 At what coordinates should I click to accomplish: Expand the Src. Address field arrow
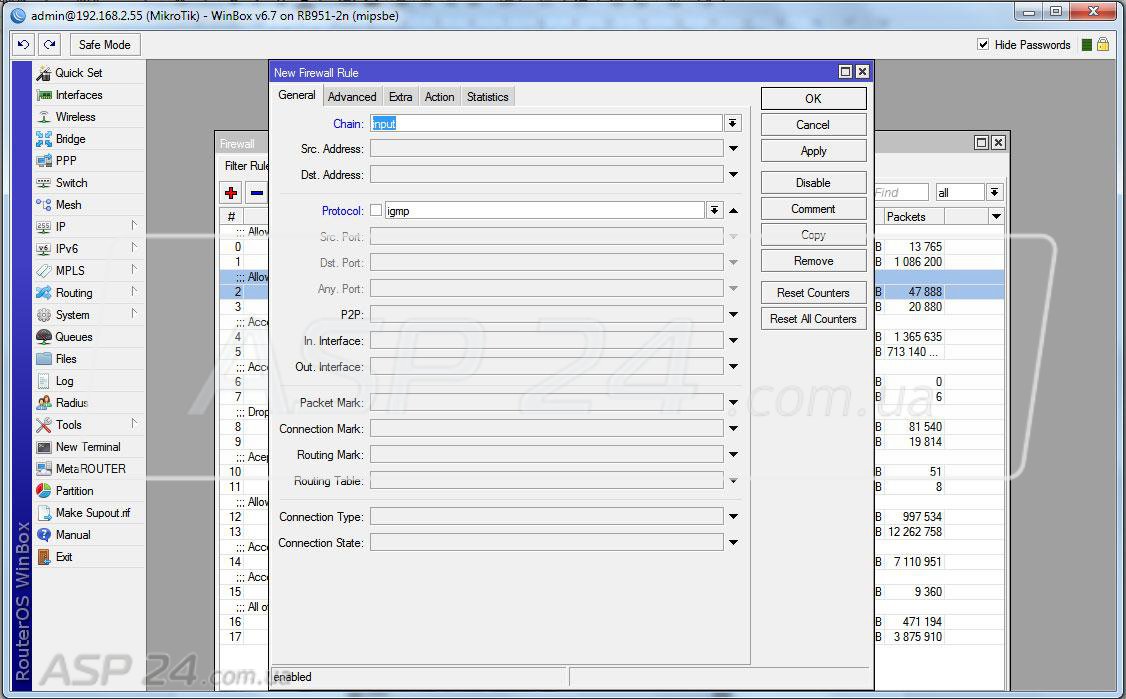pos(733,149)
